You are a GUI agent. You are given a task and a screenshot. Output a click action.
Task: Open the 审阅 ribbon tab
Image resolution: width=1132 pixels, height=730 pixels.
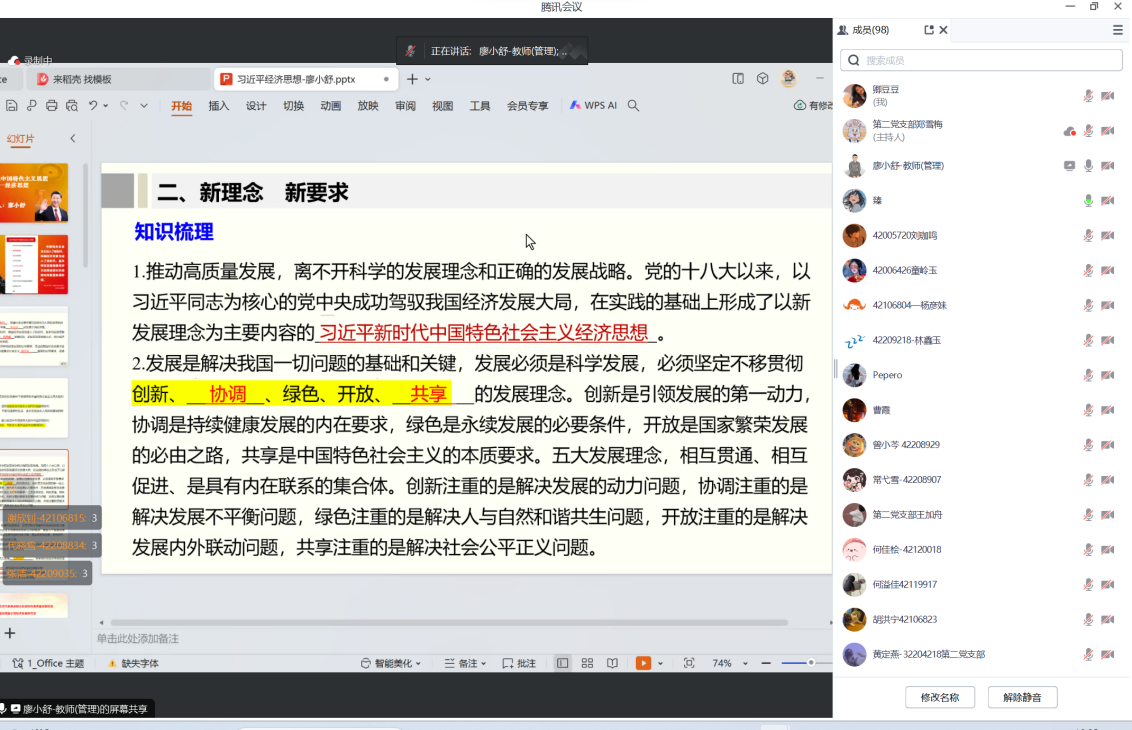(405, 105)
